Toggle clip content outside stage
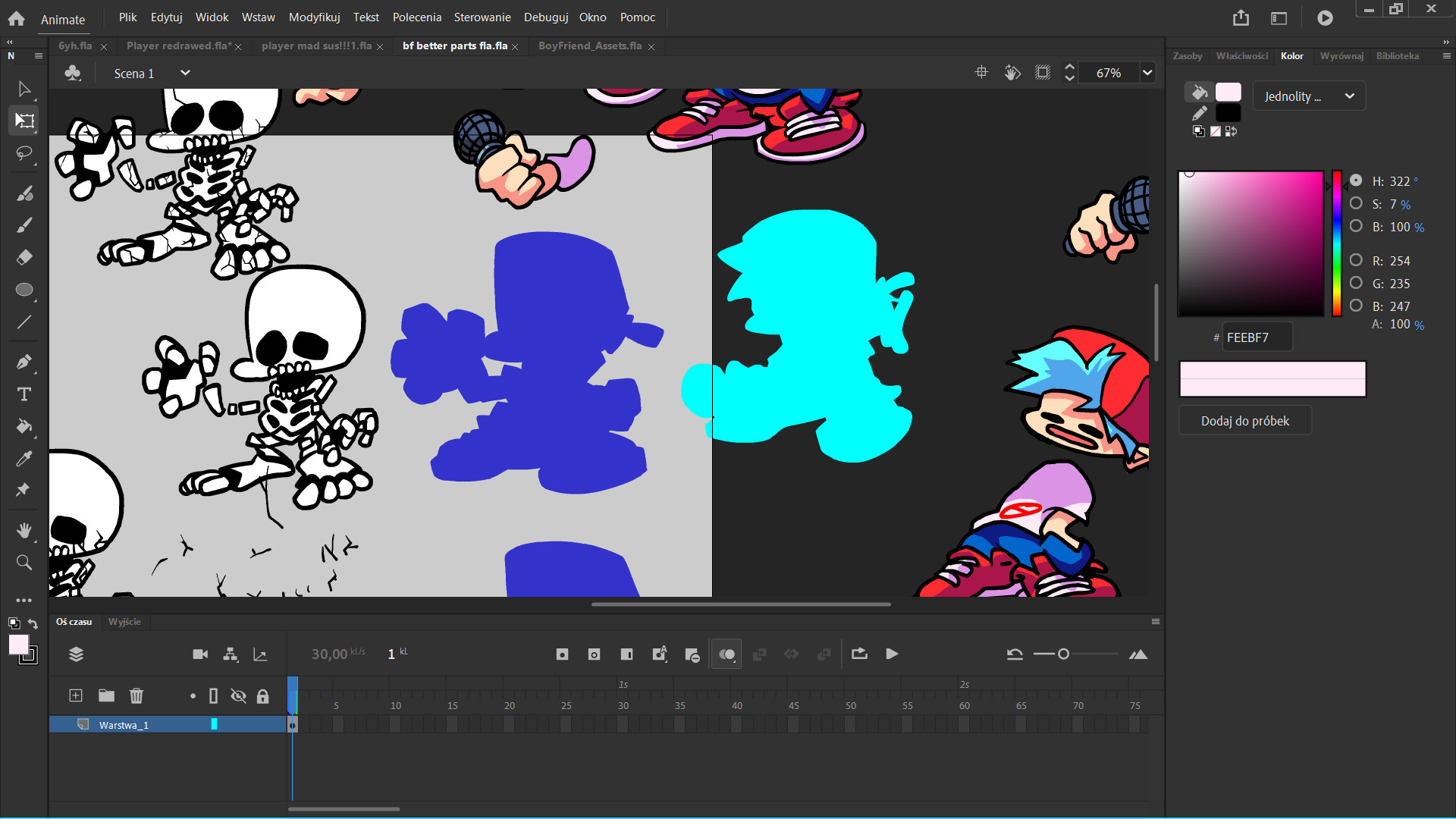 point(1043,73)
